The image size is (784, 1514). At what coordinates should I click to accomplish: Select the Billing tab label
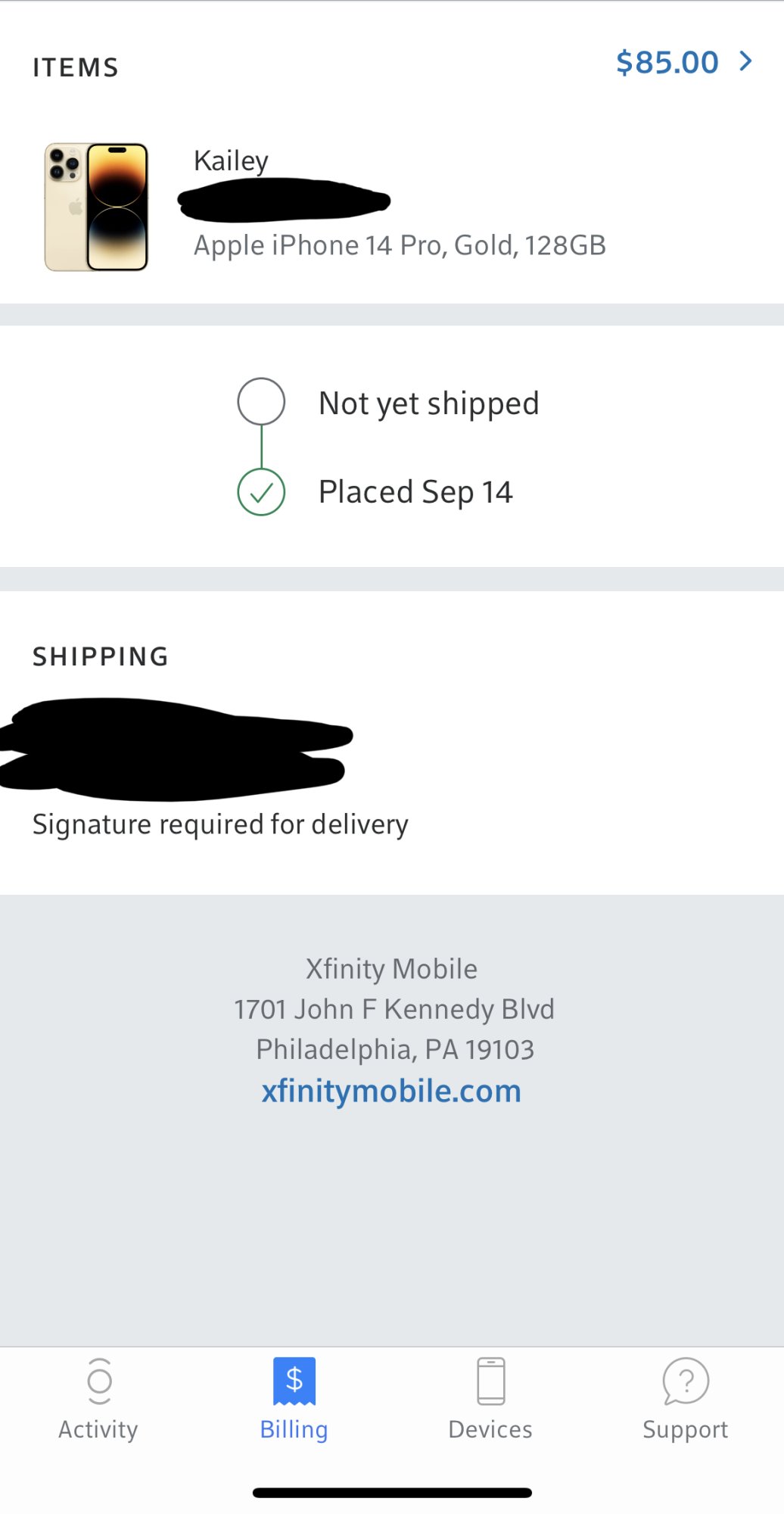pyautogui.click(x=294, y=1429)
